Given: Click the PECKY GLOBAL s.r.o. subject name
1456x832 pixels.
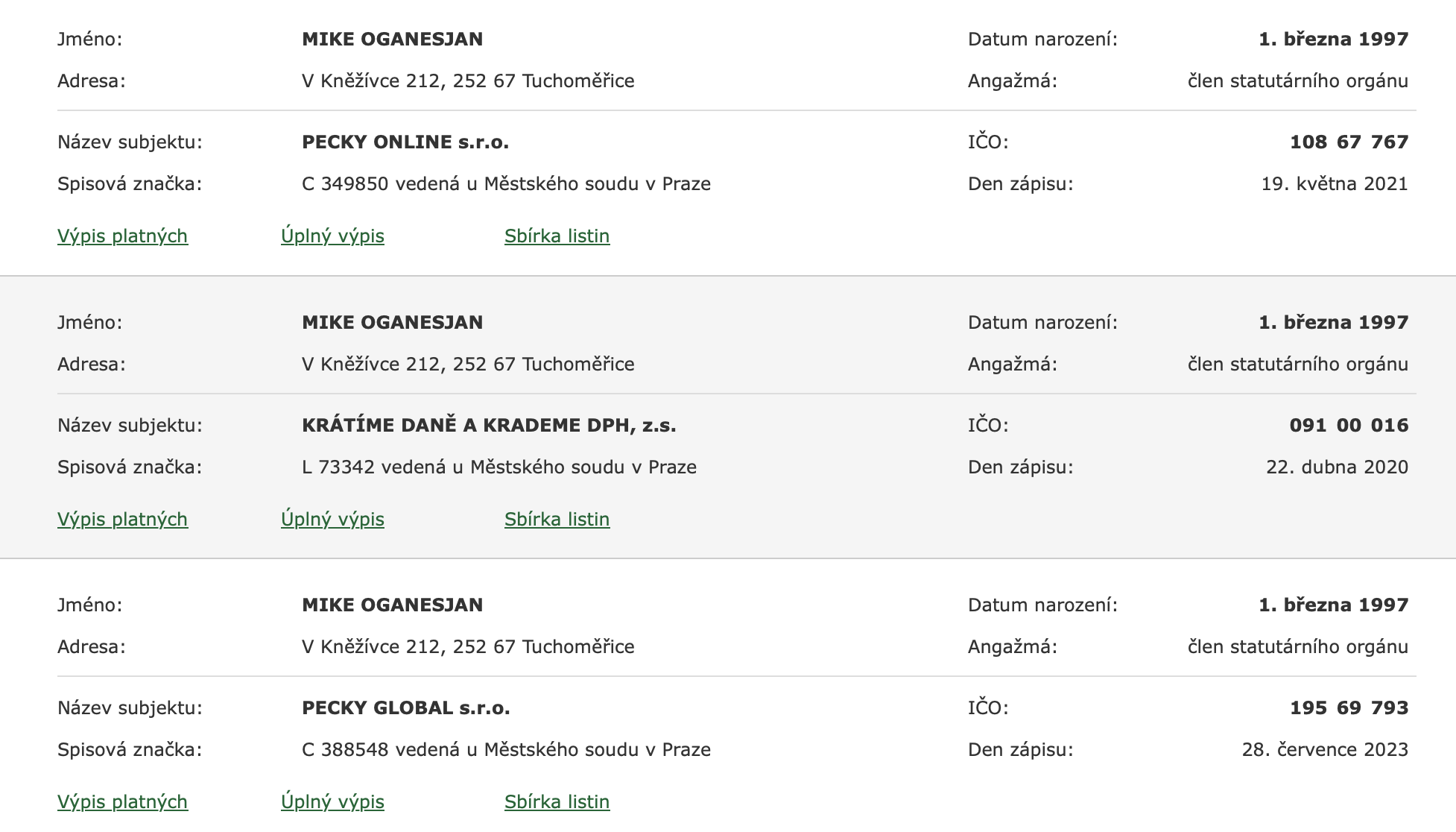Looking at the screenshot, I should point(406,708).
